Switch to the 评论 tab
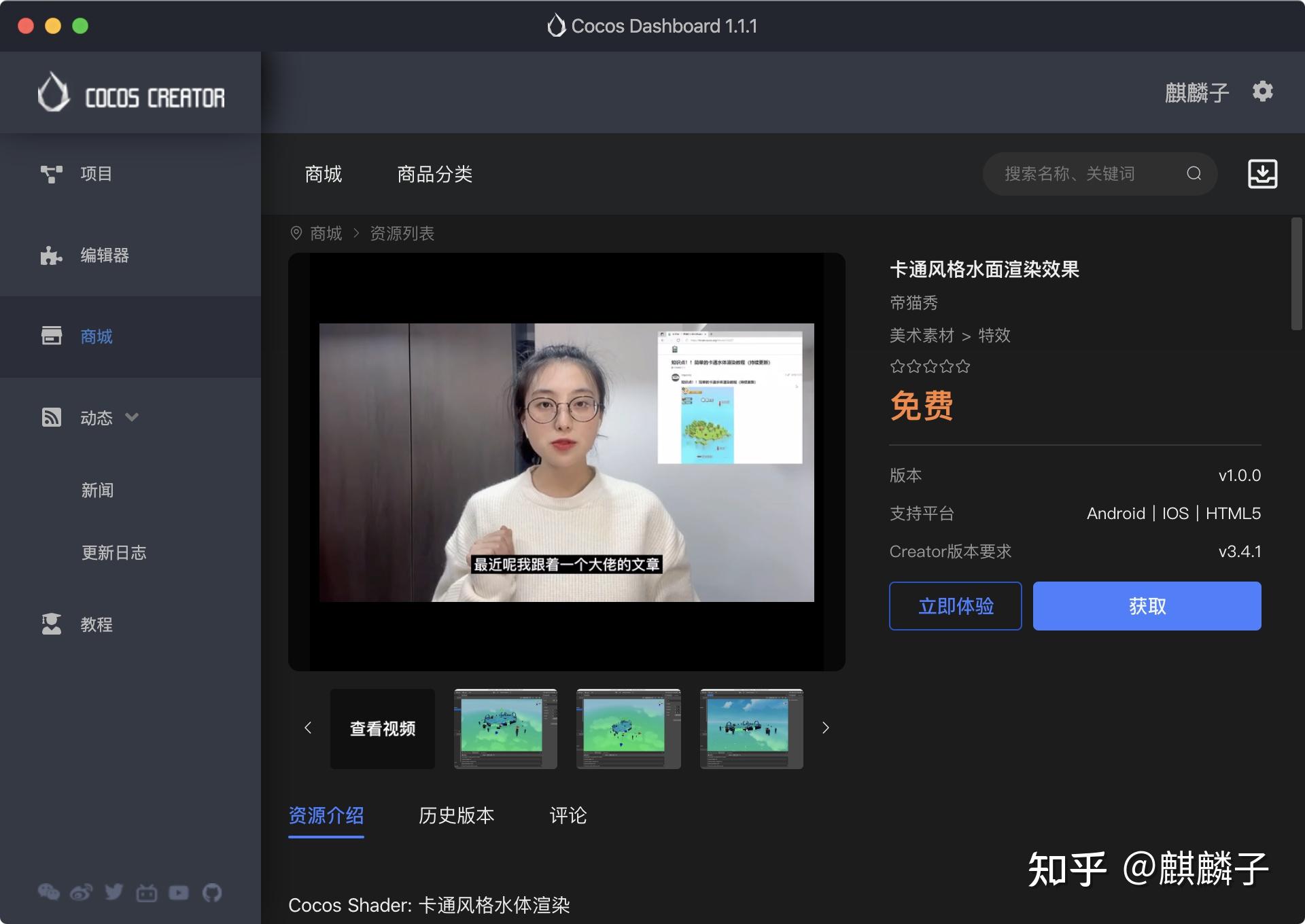This screenshot has width=1305, height=924. tap(567, 816)
